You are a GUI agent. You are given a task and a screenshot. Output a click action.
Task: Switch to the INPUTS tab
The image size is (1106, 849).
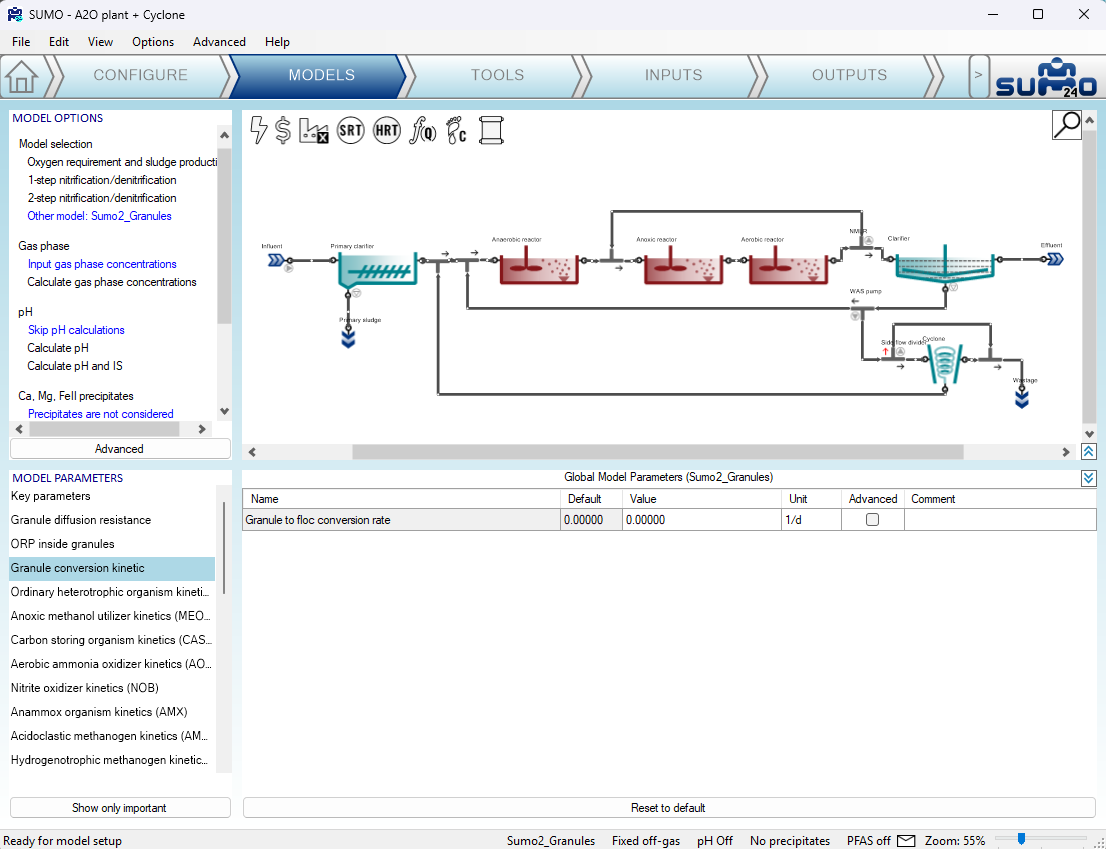pyautogui.click(x=673, y=75)
